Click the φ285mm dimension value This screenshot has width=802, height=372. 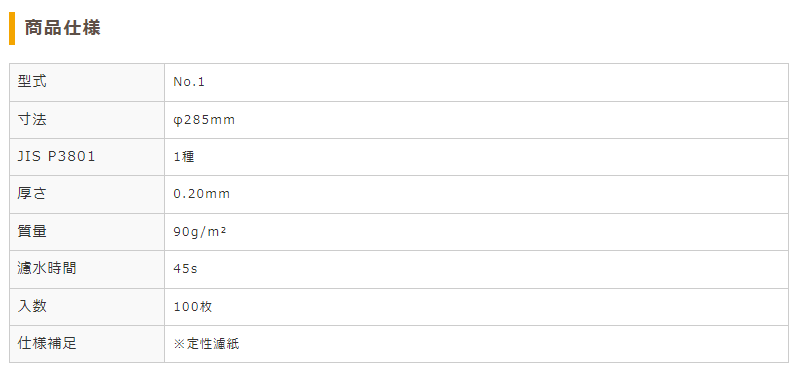point(204,120)
